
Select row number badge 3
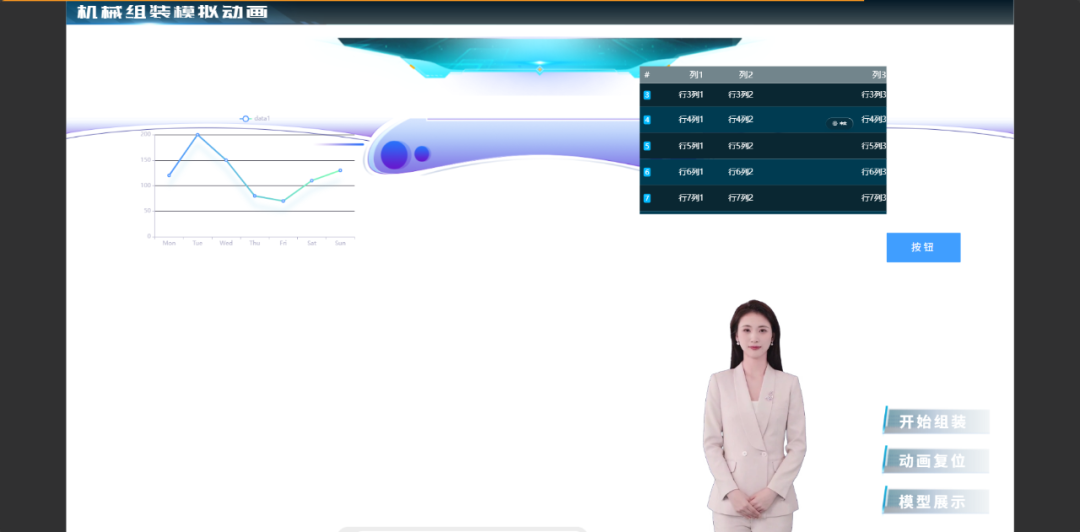[647, 95]
